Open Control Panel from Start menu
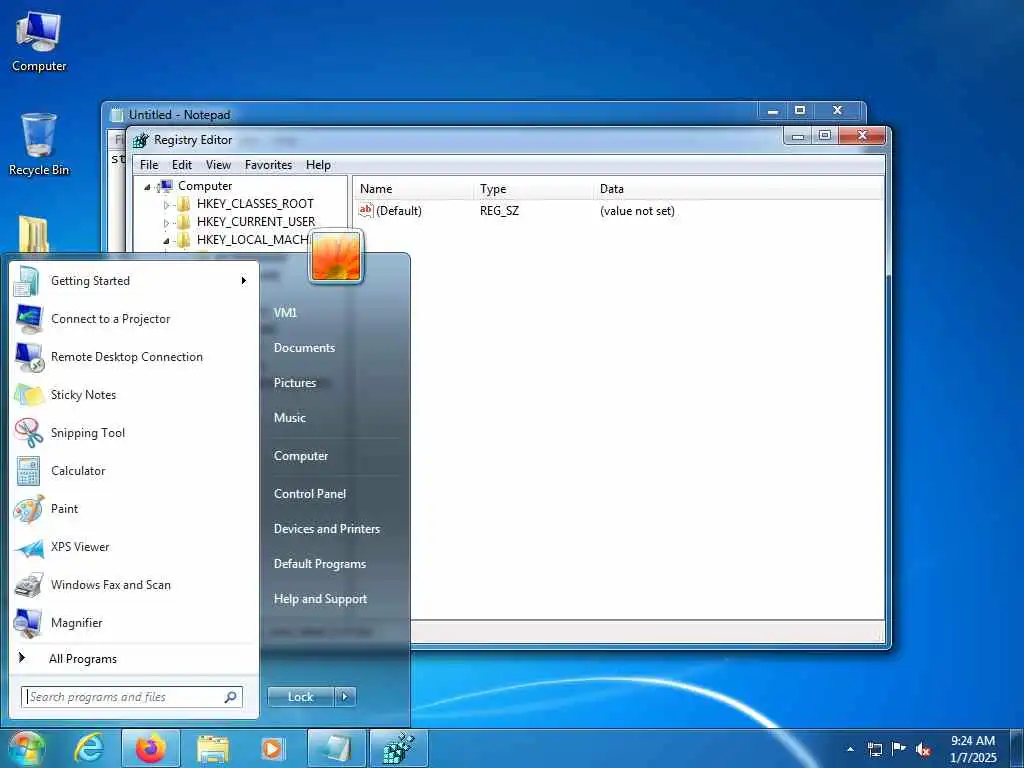1024x768 pixels. 310,494
